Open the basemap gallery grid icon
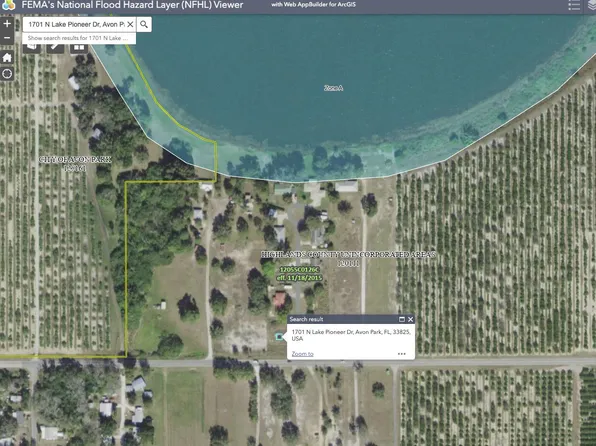The height and width of the screenshot is (446, 596). click(x=79, y=48)
